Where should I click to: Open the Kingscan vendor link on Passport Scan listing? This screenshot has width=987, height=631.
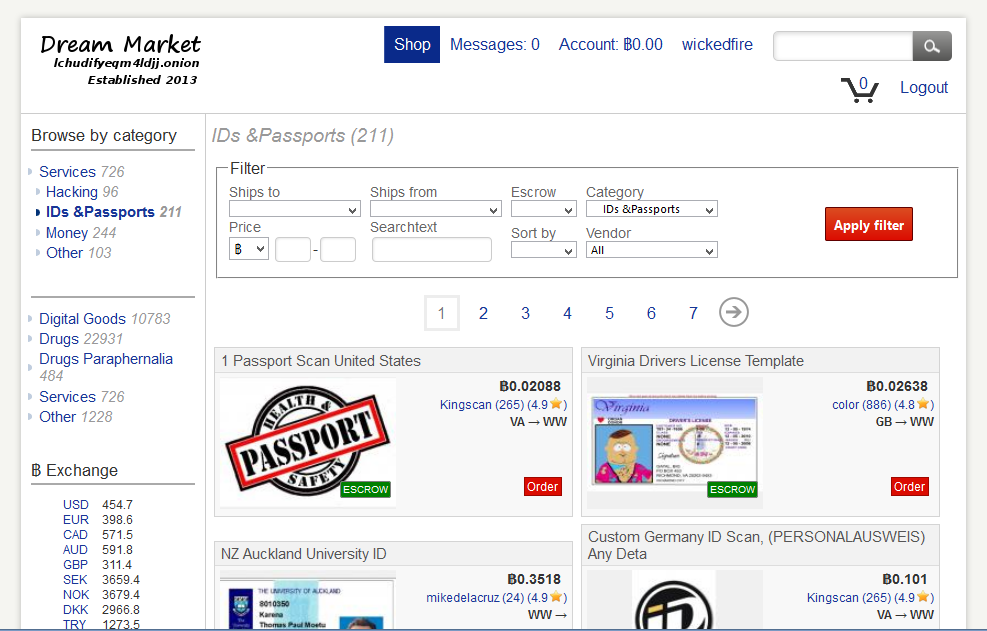tap(504, 404)
